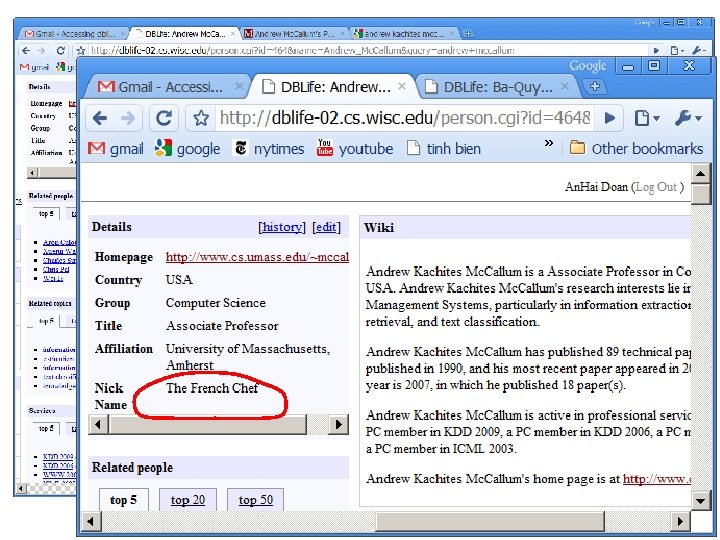Viewport: 720px width, 540px height.
Task: Click the Log Out link
Action: 656,187
